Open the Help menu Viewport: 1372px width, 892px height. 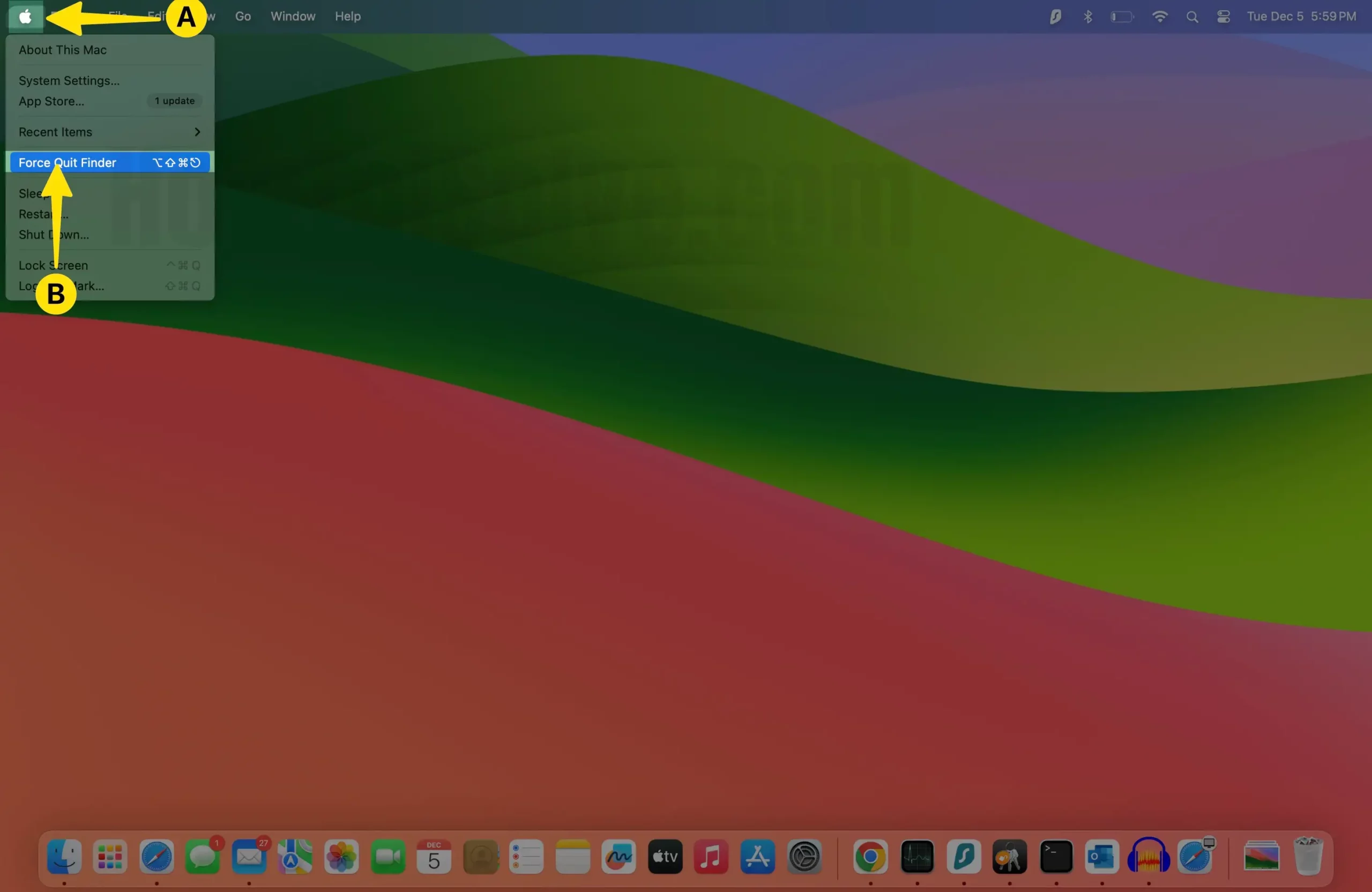pos(348,16)
